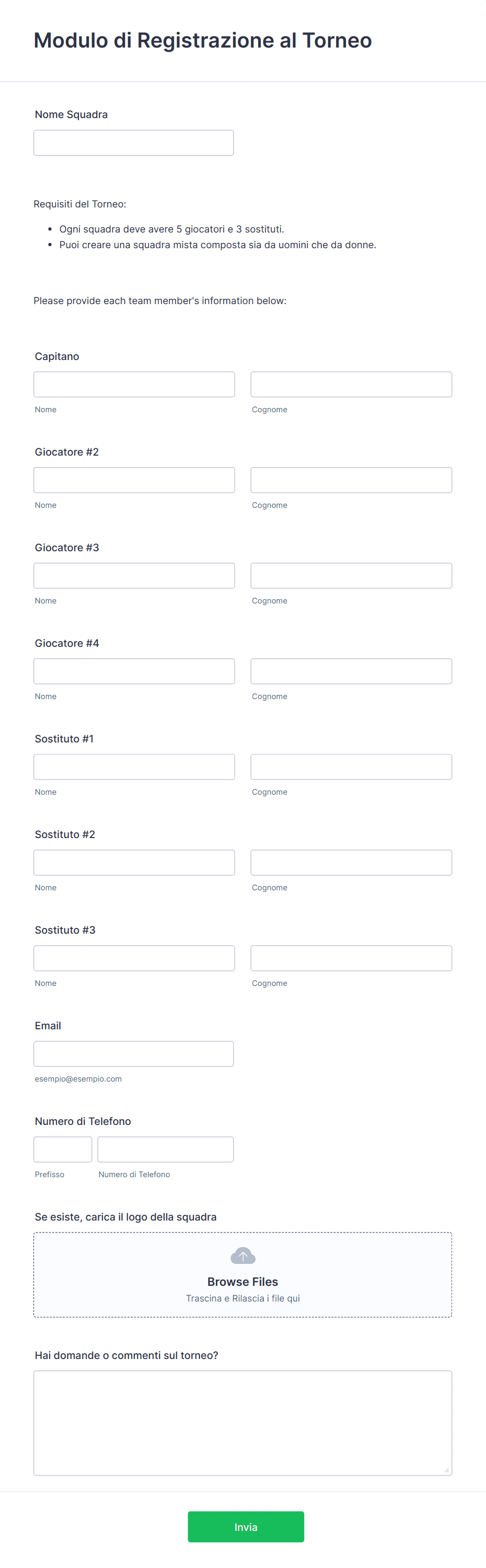Click the Giocatore #3 Cognome field

[351, 575]
